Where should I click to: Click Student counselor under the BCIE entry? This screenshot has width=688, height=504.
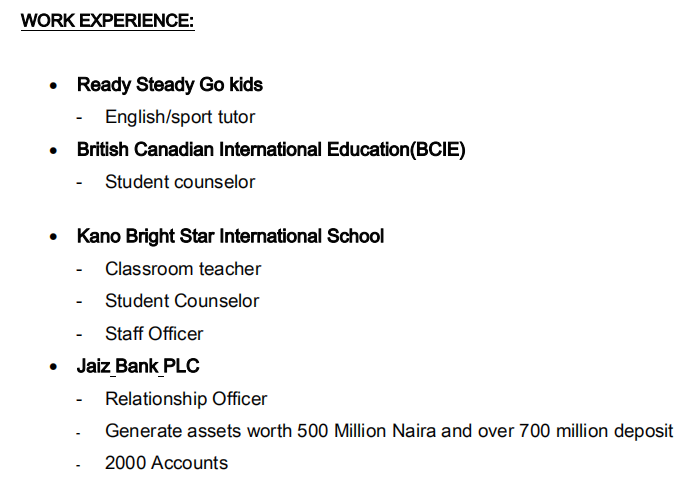tap(180, 182)
